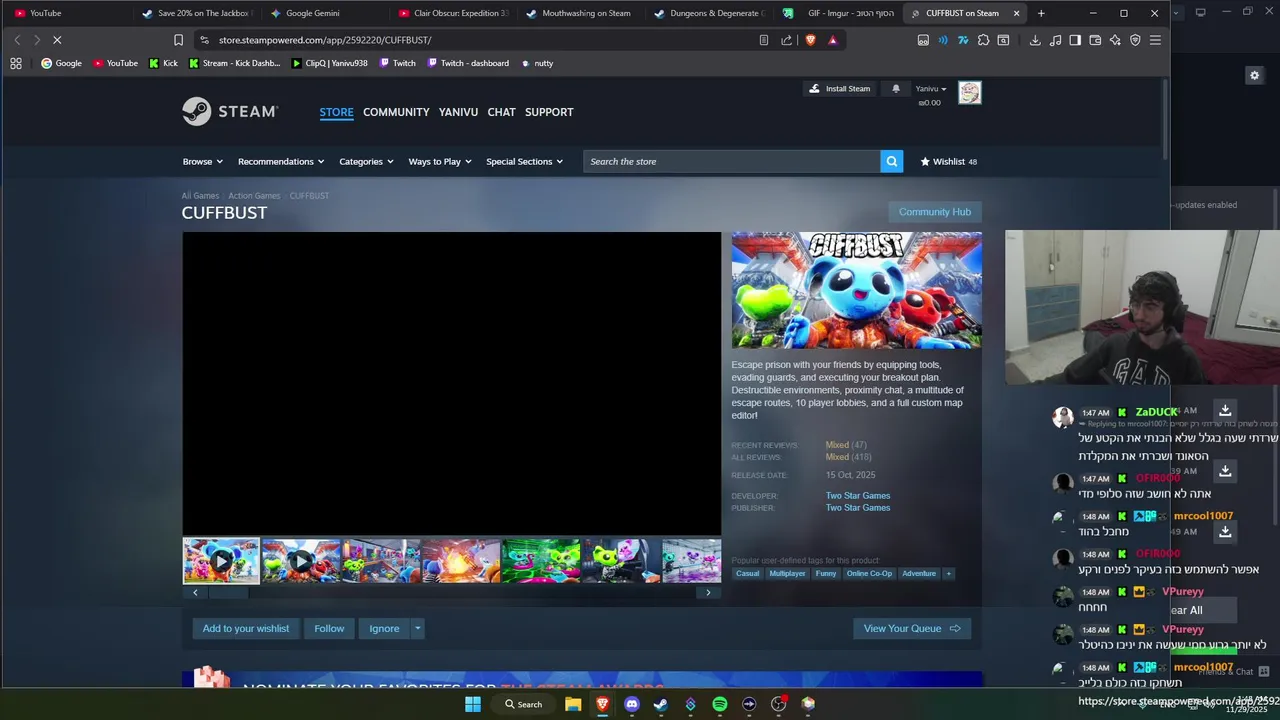Open the browser downloads arrow icon
The image size is (1280, 720).
[x=1035, y=40]
